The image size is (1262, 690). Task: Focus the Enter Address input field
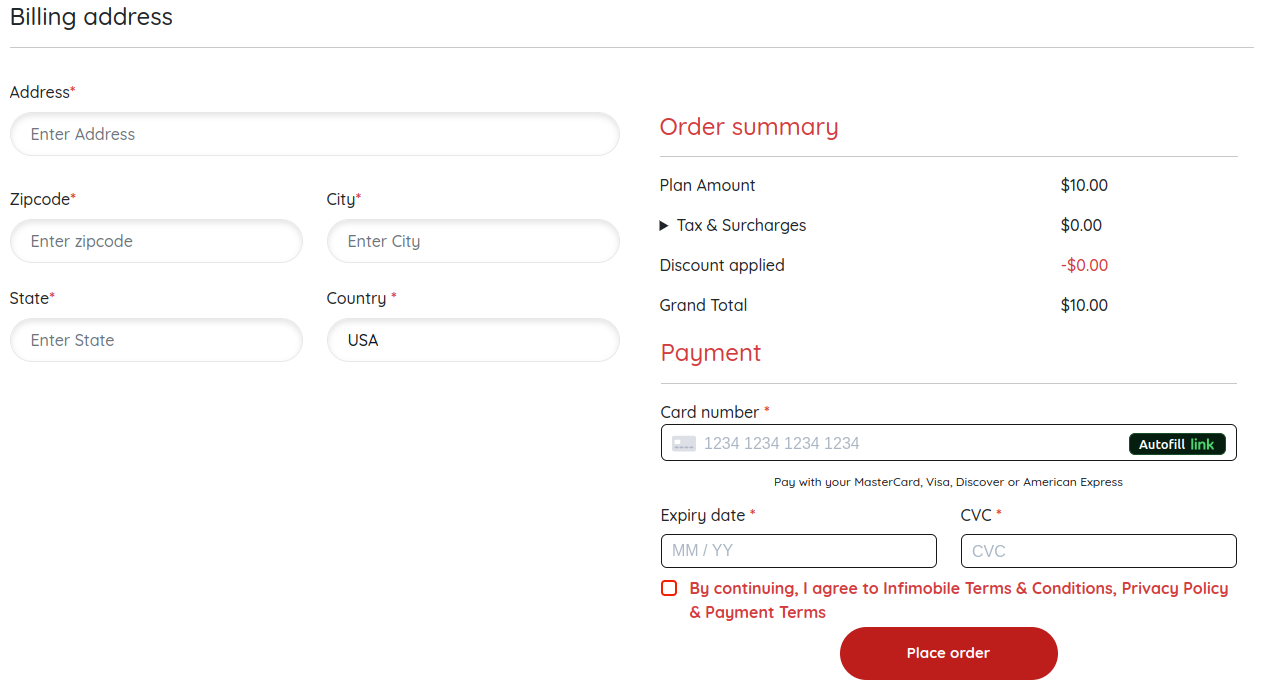coord(315,134)
